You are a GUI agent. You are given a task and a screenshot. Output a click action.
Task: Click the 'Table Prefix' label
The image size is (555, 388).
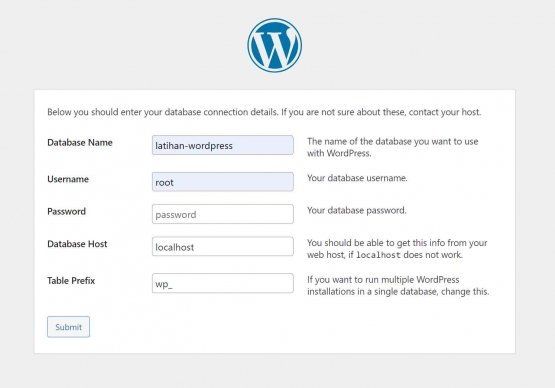71,281
